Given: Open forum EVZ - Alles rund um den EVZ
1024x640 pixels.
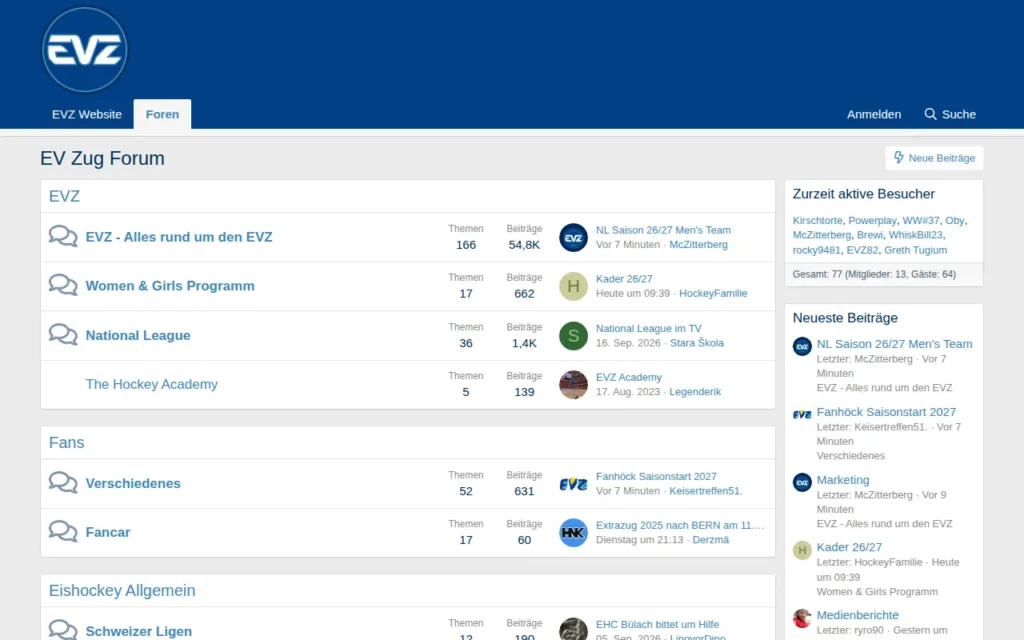Looking at the screenshot, I should click(179, 237).
